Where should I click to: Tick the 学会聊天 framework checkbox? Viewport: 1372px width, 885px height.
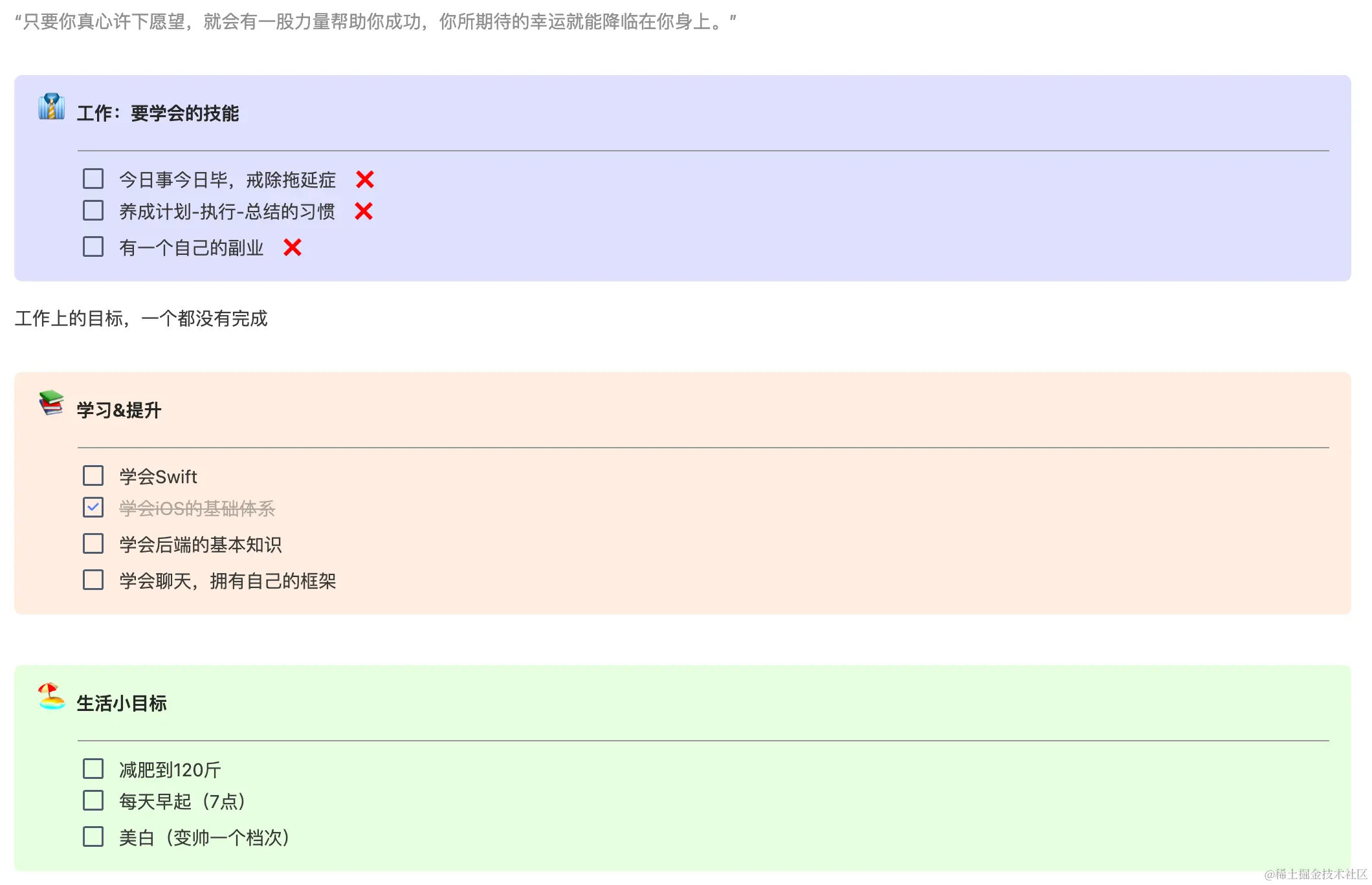93,580
